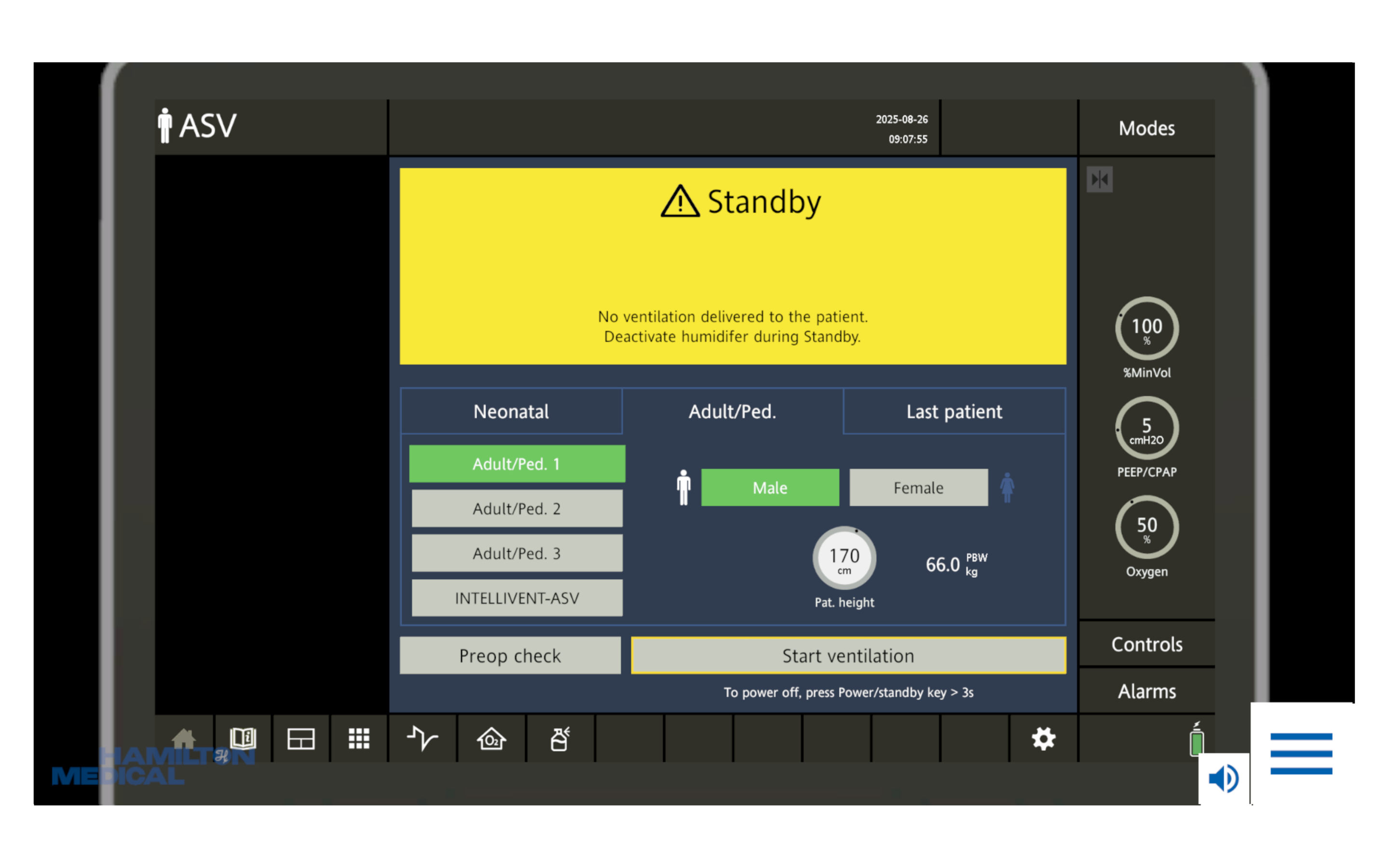1389x868 pixels.
Task: Switch to the Adult/Ped. tab
Action: pos(733,412)
